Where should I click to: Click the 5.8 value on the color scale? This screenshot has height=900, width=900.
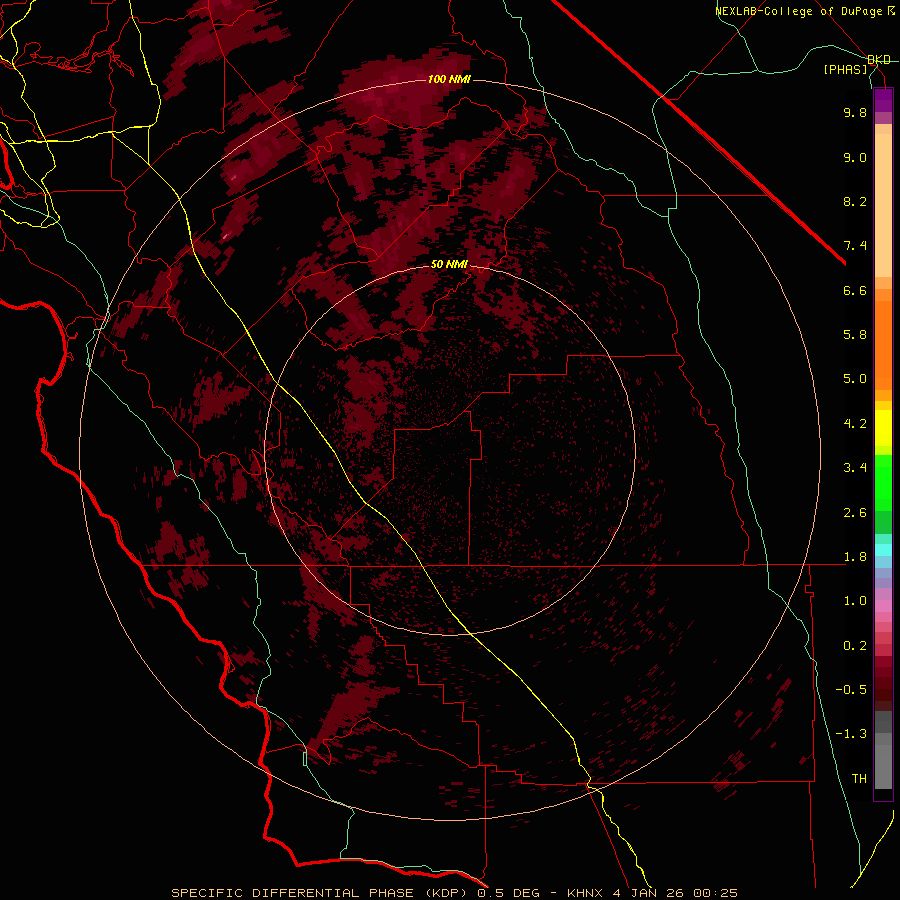[x=855, y=335]
